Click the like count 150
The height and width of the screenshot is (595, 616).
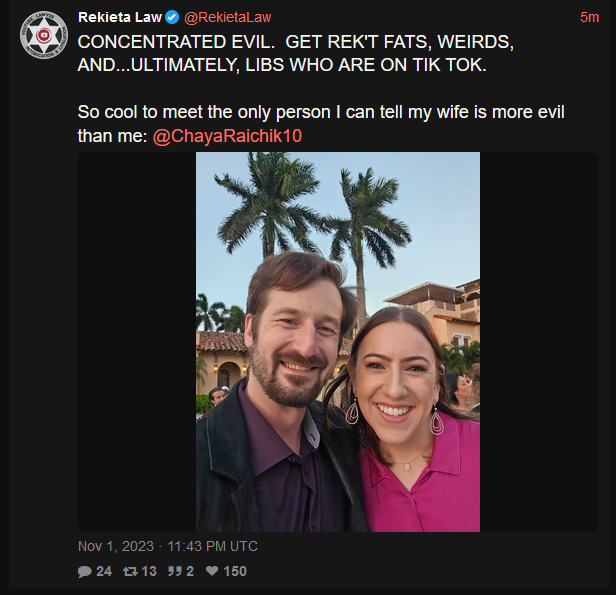click(x=235, y=571)
